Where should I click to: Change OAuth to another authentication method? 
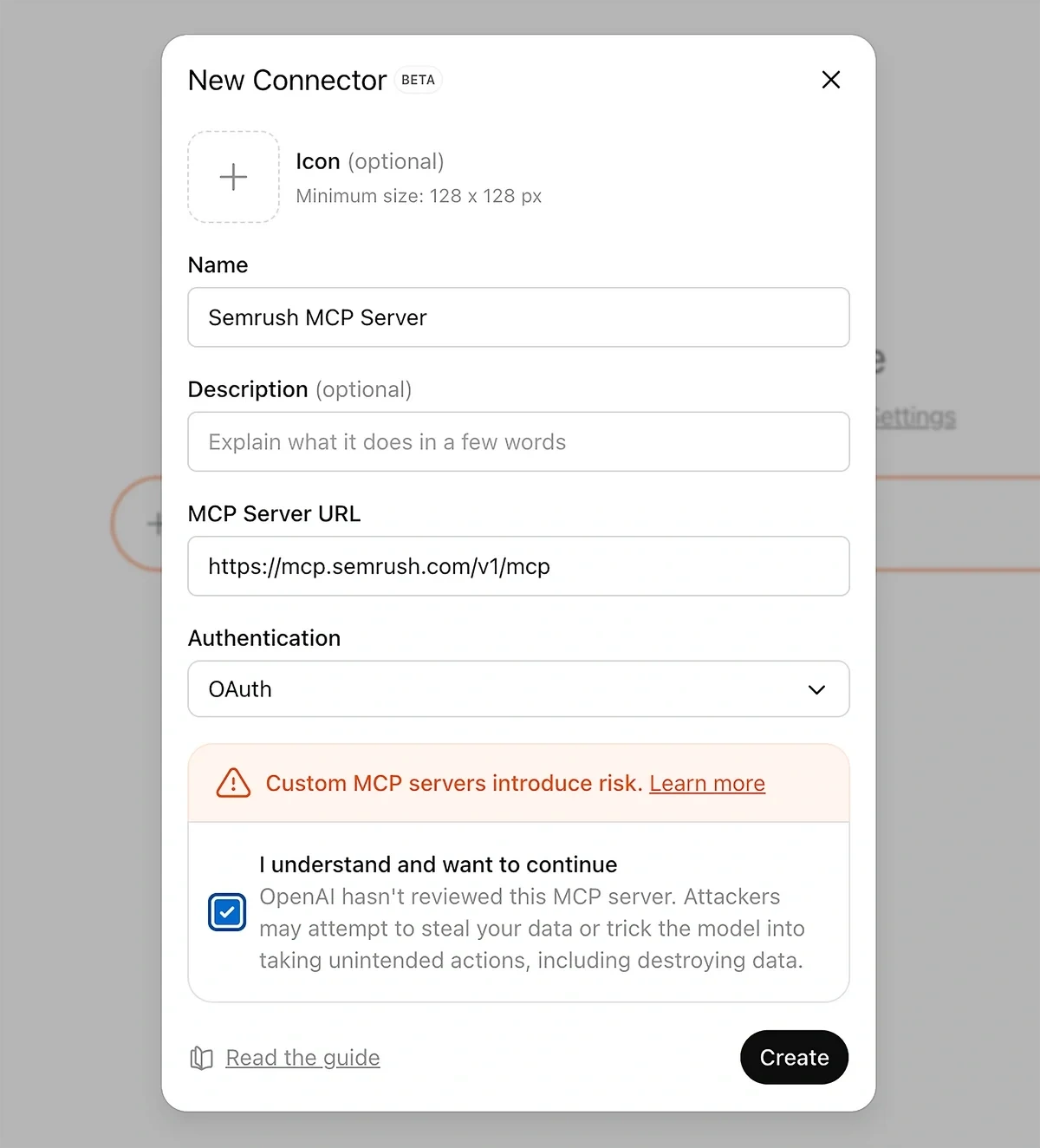point(518,689)
